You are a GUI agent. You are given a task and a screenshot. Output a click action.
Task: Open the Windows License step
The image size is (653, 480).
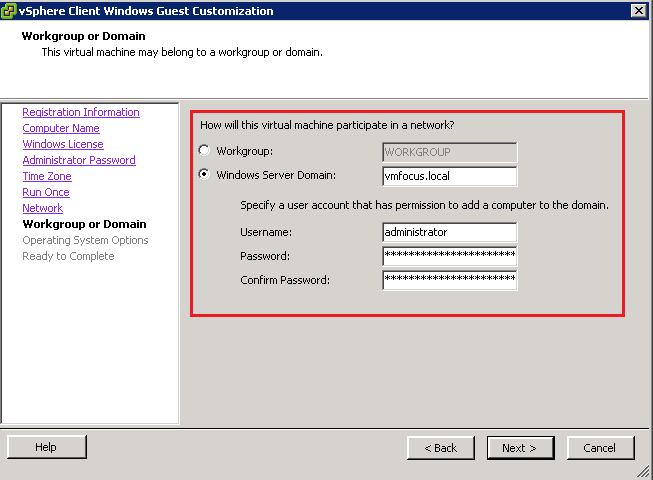tap(63, 144)
